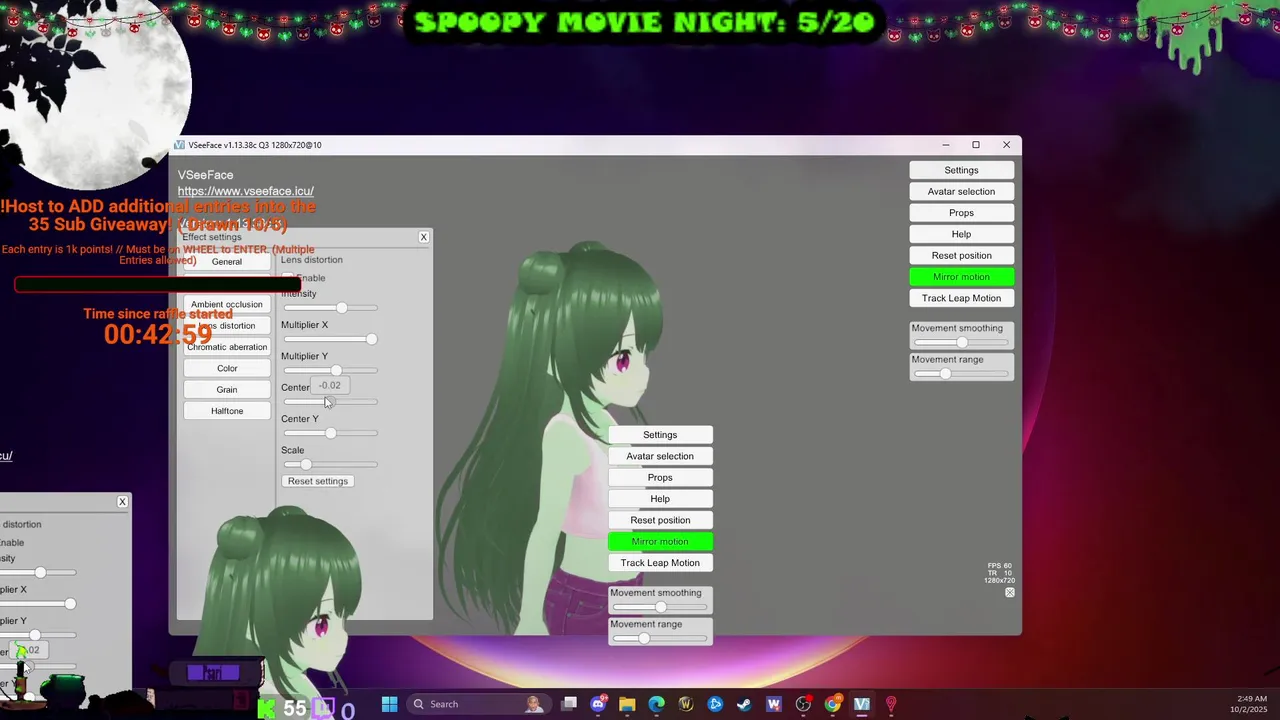Open Settings from the window's top-right menu
The height and width of the screenshot is (720, 1280).
(961, 170)
